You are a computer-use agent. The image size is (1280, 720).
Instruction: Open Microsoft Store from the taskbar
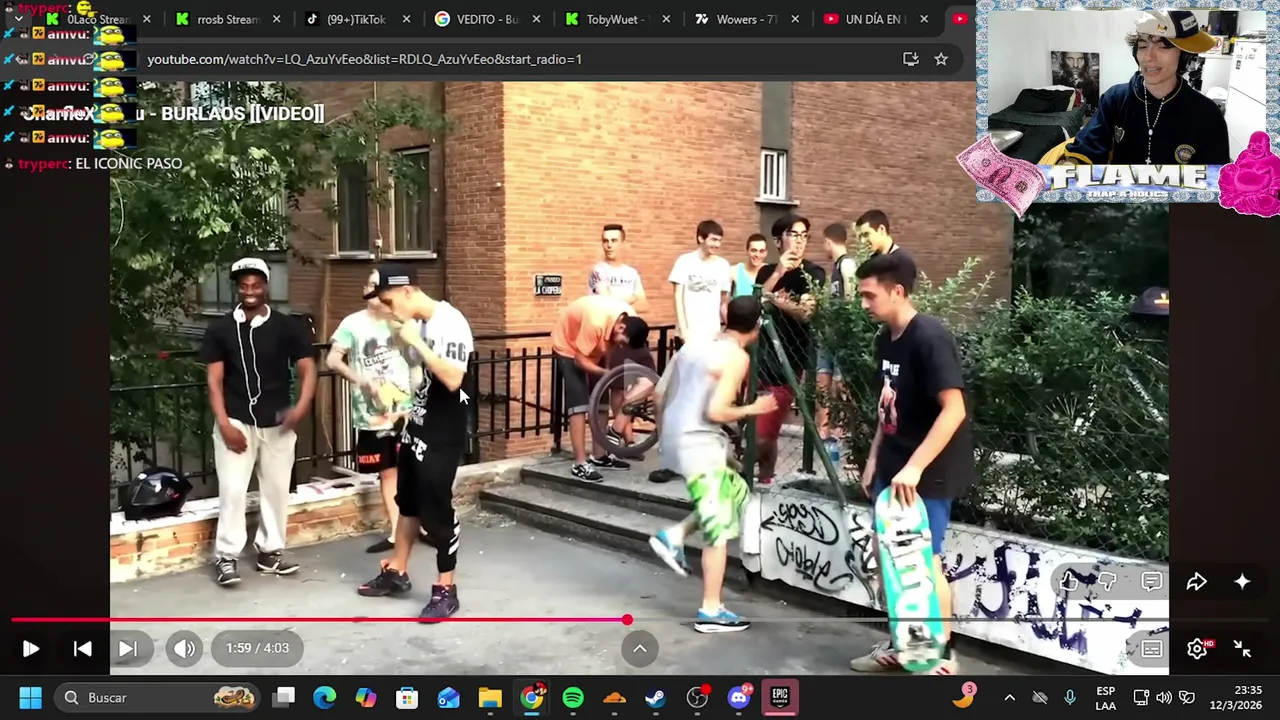407,697
